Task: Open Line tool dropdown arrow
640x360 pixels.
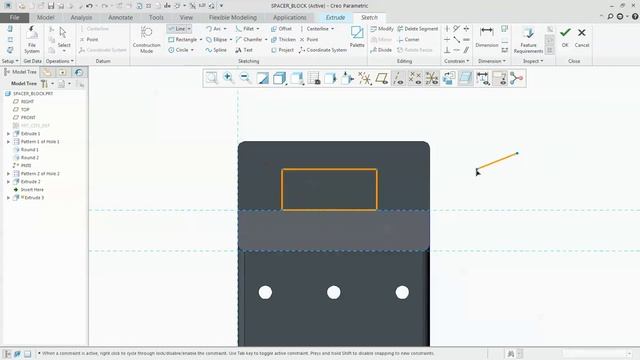Action: 189,29
